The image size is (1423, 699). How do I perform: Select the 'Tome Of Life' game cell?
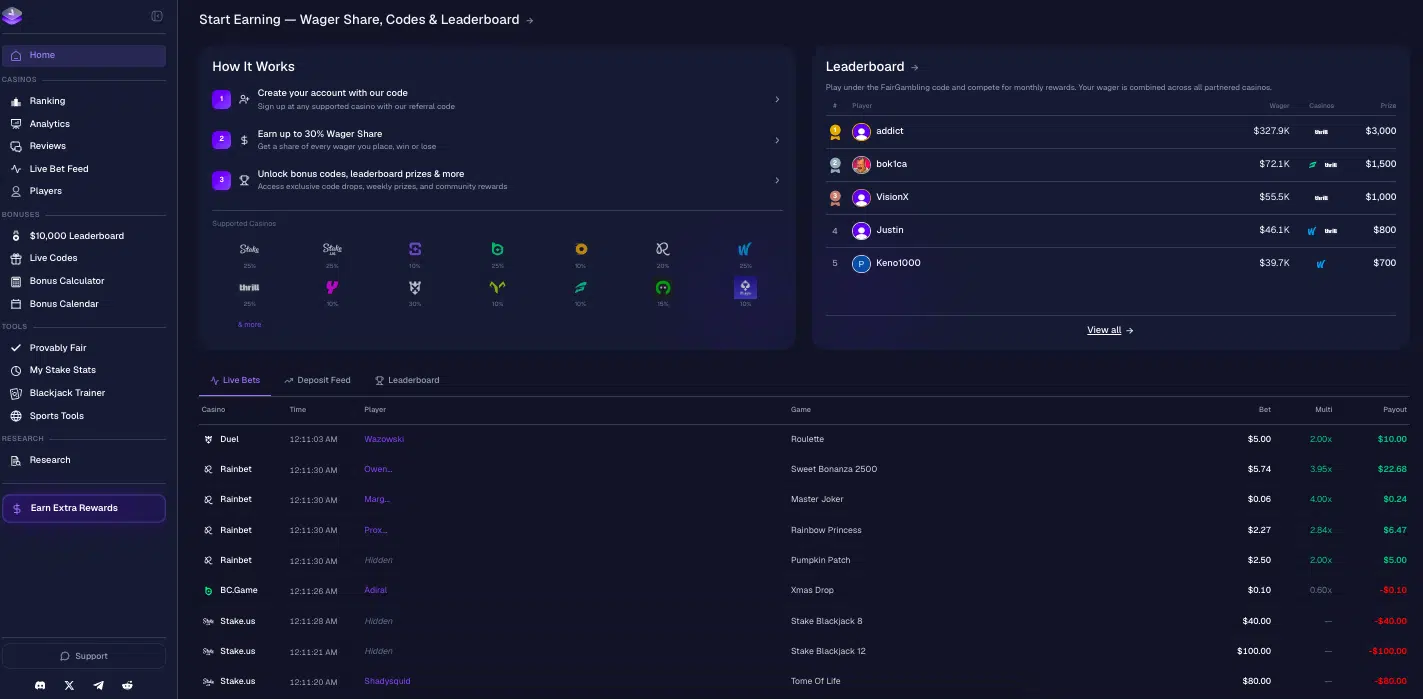[x=816, y=681]
